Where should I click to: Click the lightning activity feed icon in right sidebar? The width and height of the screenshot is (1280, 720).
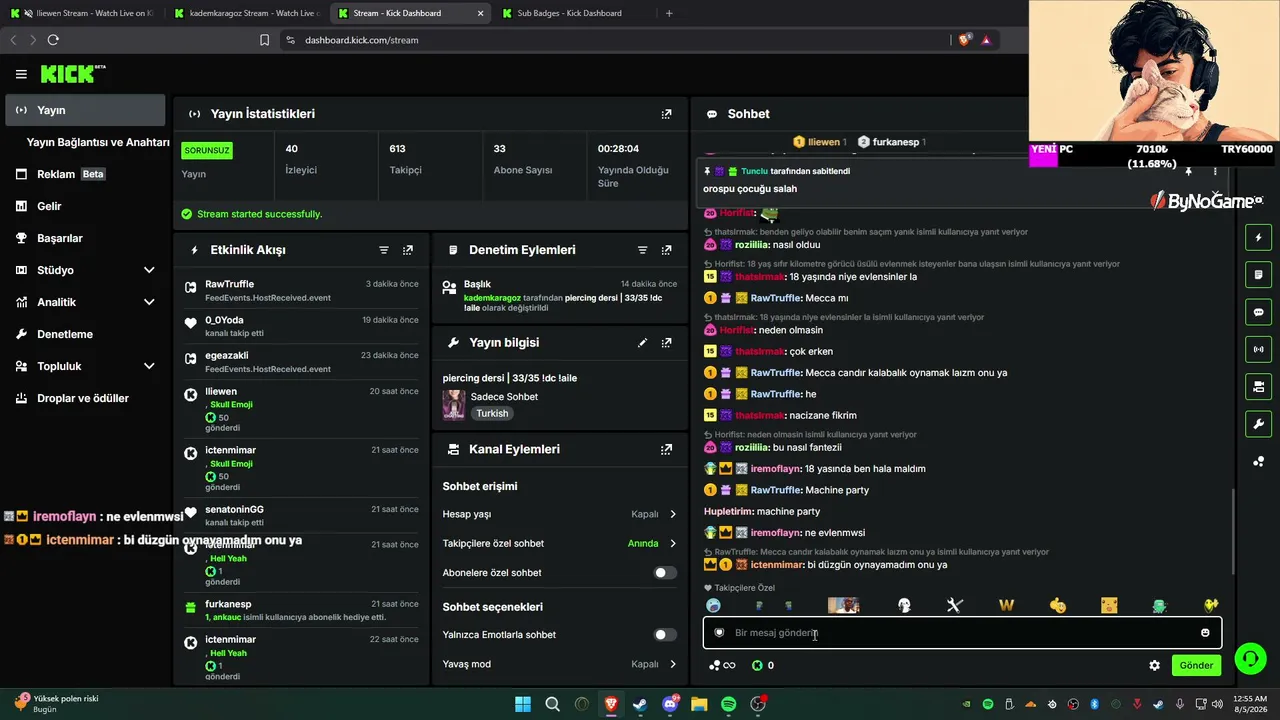click(x=1258, y=238)
